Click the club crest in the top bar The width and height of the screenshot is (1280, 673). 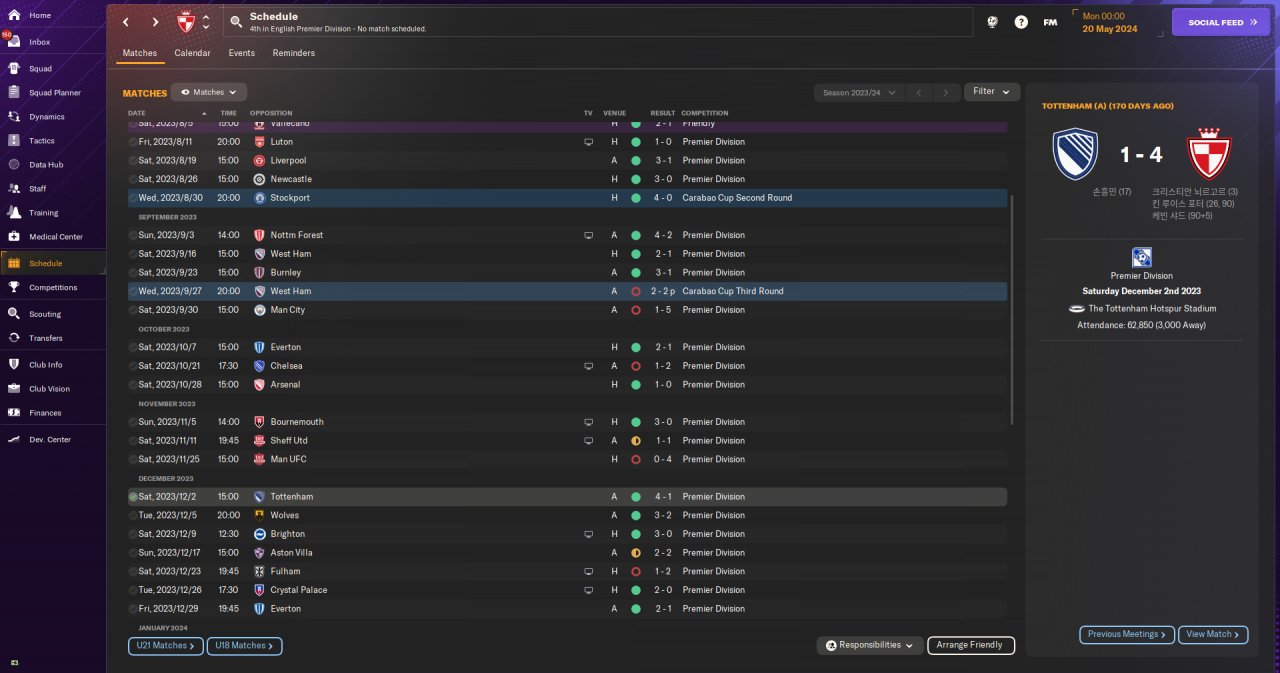pos(186,21)
